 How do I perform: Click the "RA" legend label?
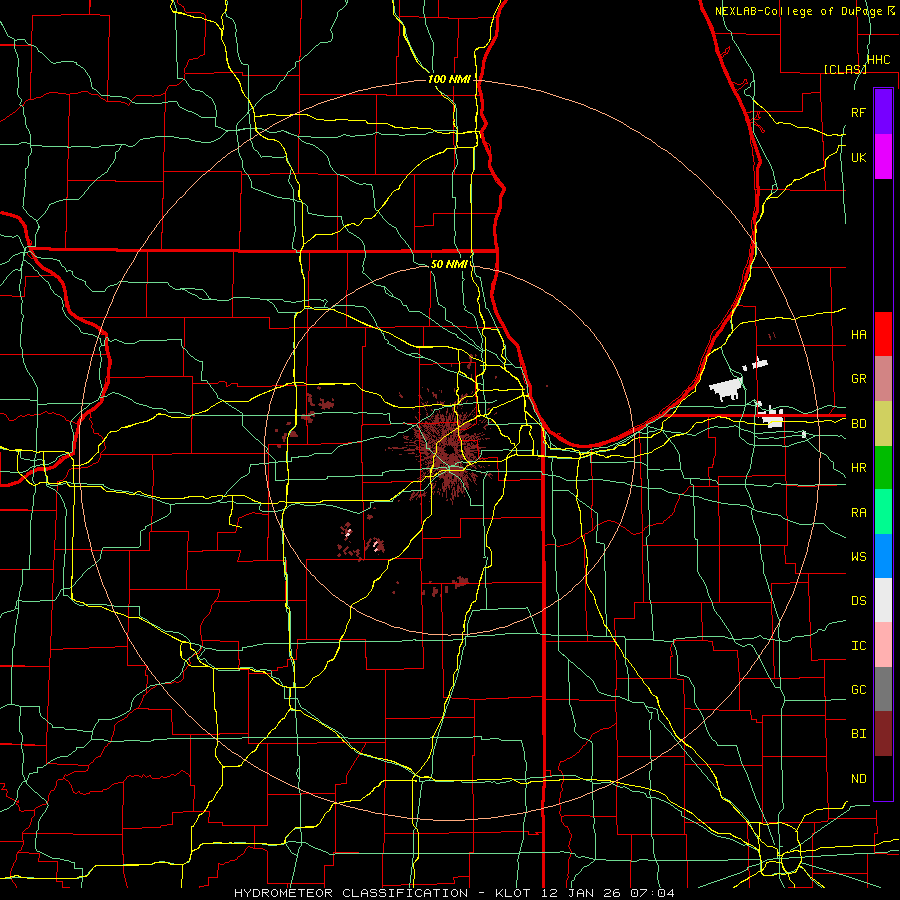(x=859, y=513)
